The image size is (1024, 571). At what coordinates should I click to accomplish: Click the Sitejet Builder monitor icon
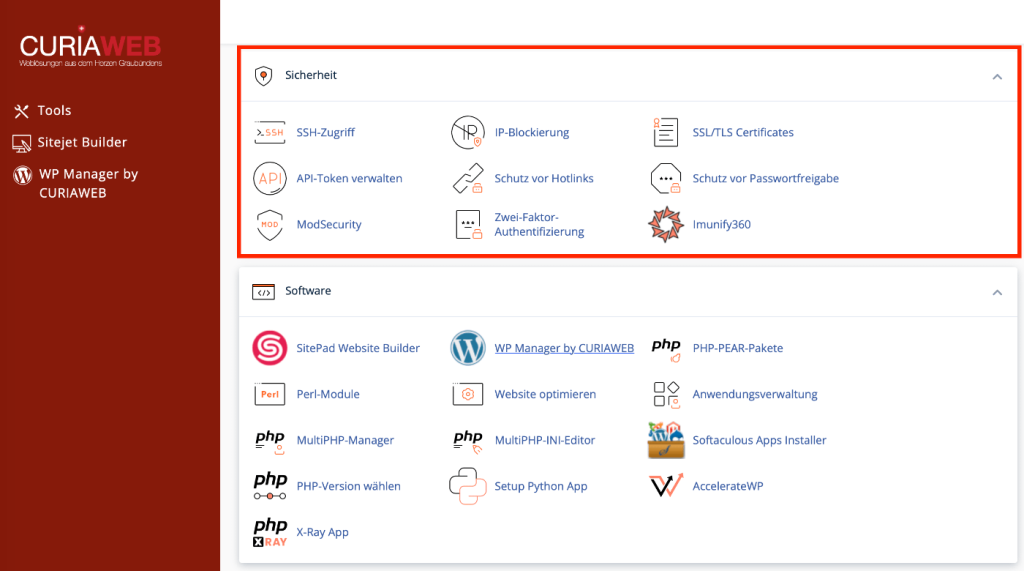click(x=22, y=143)
